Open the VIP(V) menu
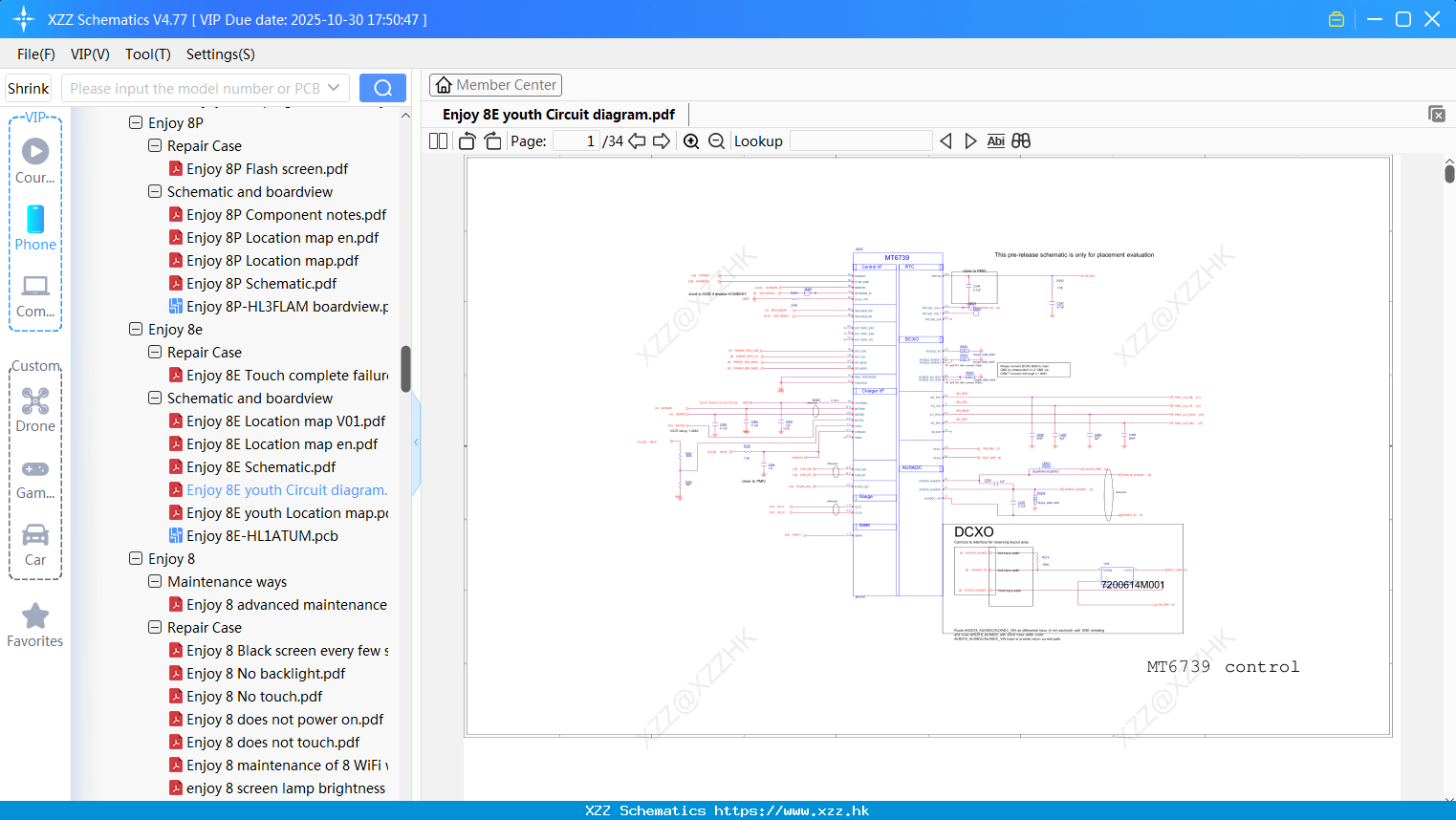Screen dimensions: 1456x820 pos(90,54)
